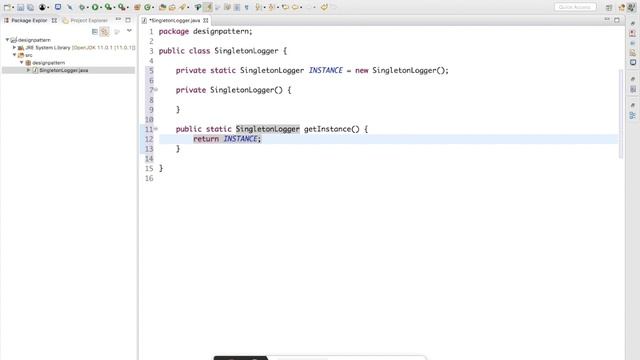Click 'public class SingletonLogger {' on line 3
Image resolution: width=640 pixels, height=360 pixels.
pos(222,51)
